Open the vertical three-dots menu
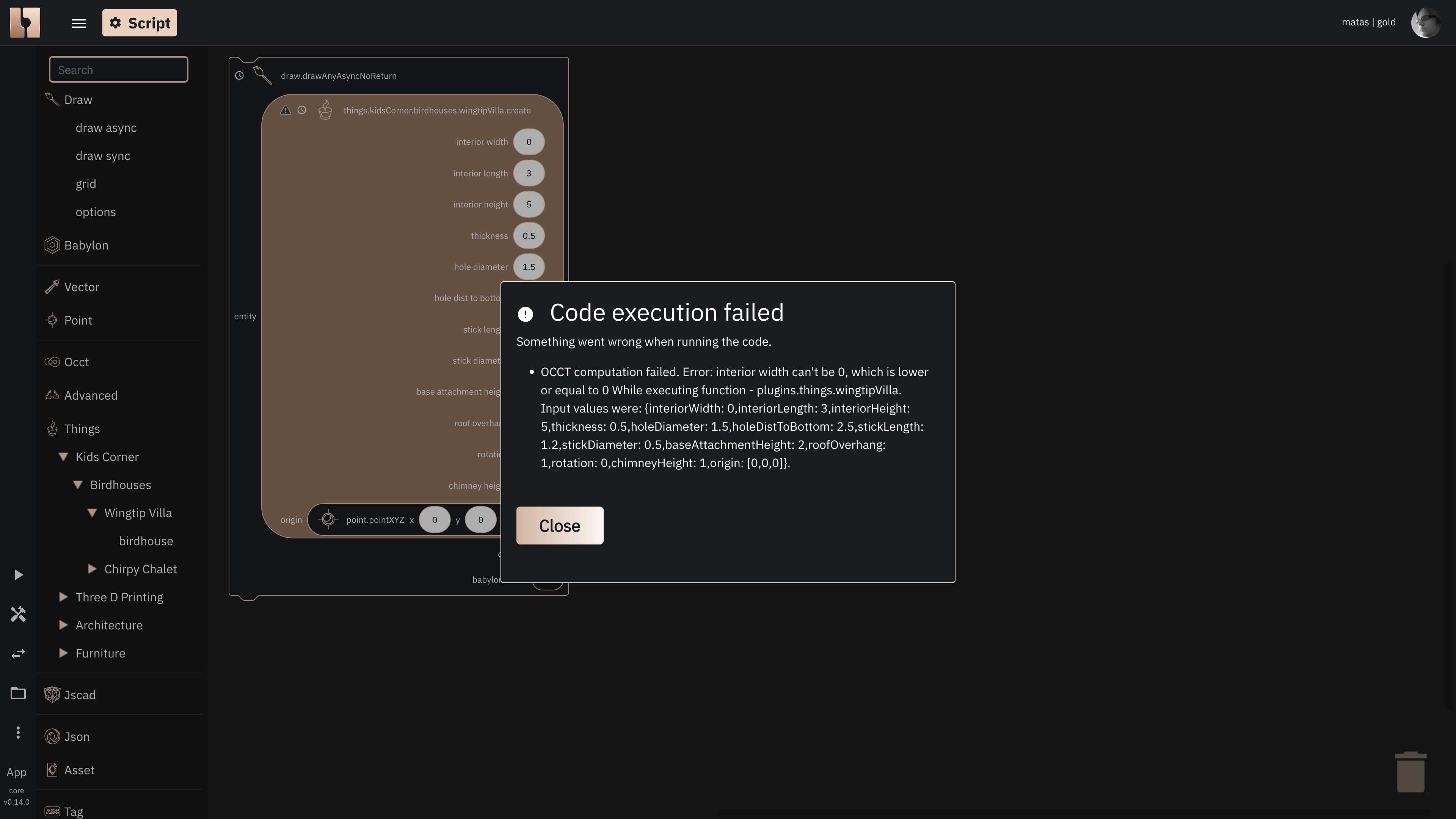 pos(18,733)
